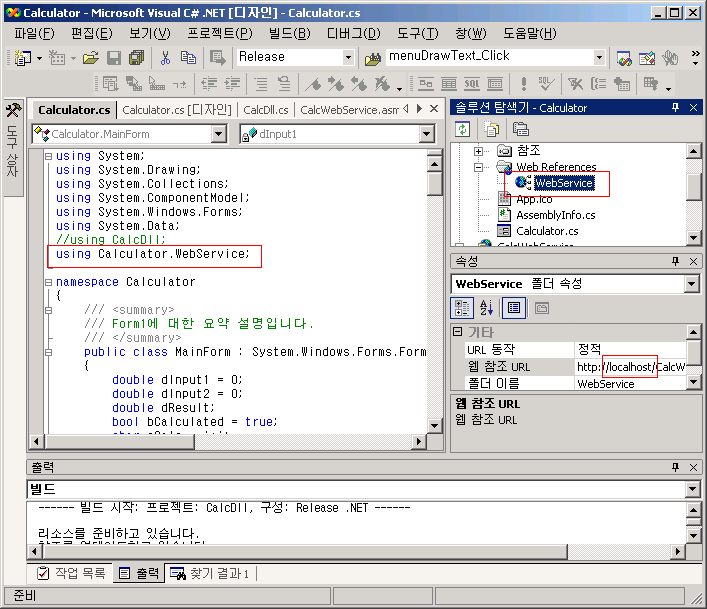707x609 pixels.
Task: Open a file with the Open toolbar icon
Action: (x=91, y=58)
